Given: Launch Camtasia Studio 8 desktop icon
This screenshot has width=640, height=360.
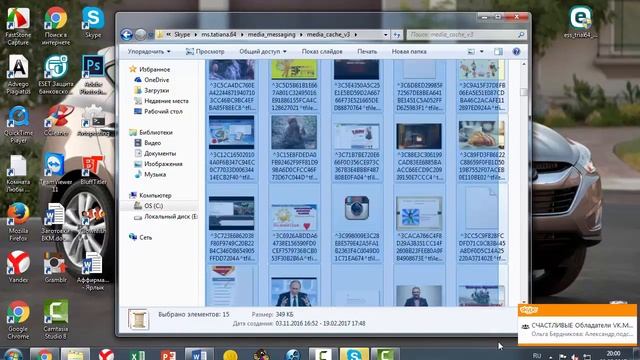Looking at the screenshot, I should click(x=56, y=320).
